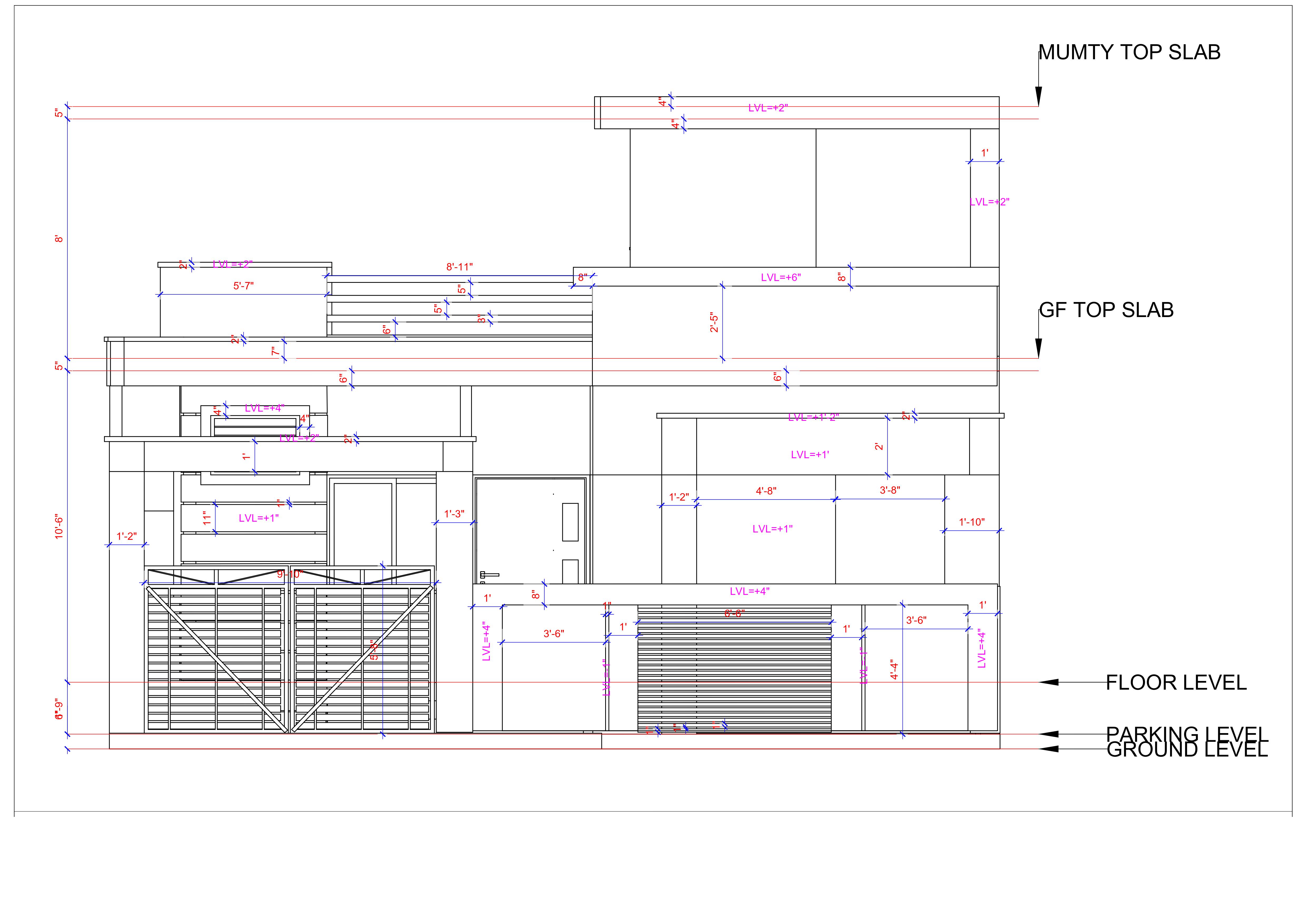Click the door handle on entrance door
The height and width of the screenshot is (924, 1307).
point(489,575)
